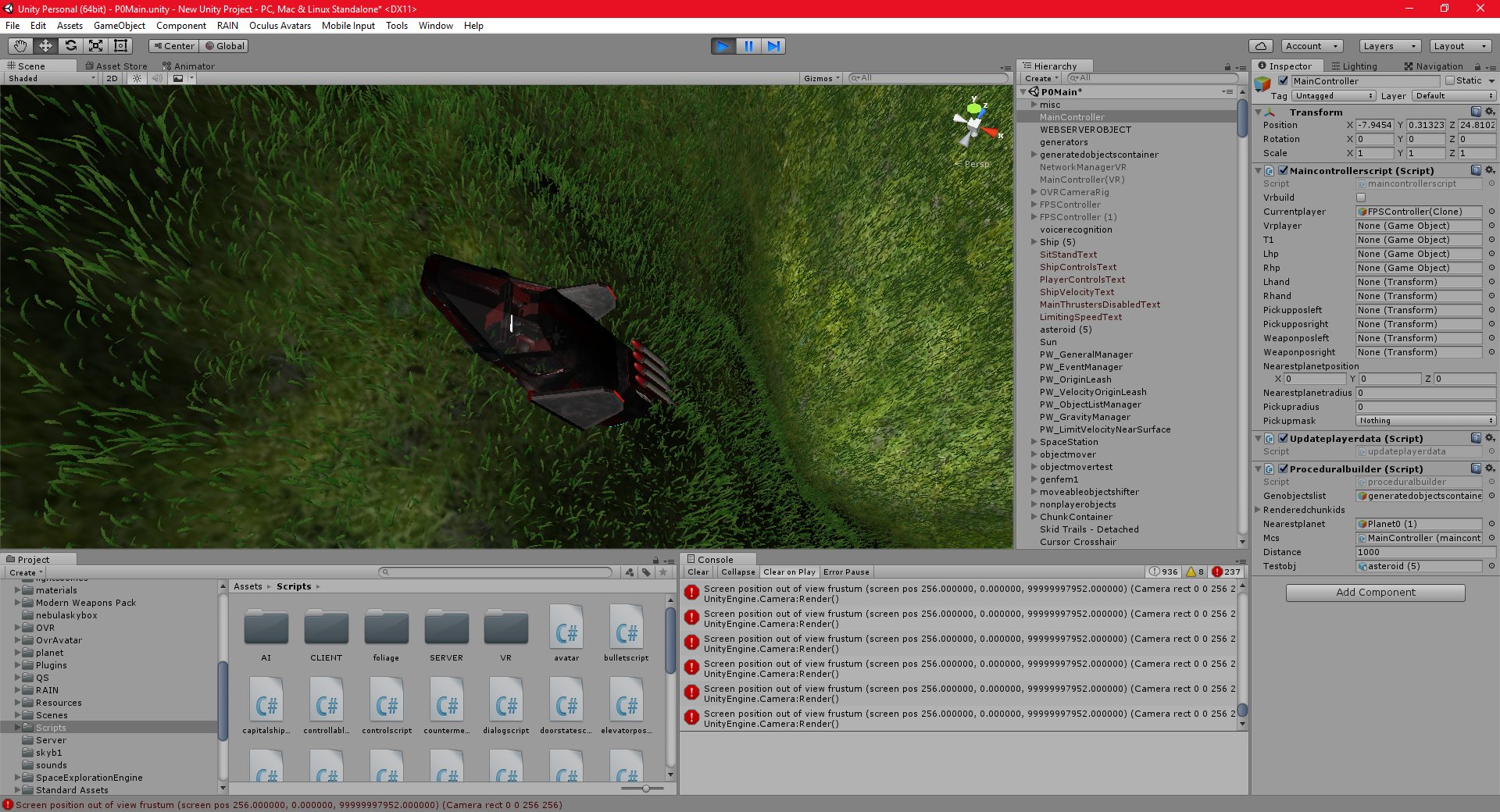Expand the OVRCameraRig hierarchy item
The height and width of the screenshot is (812, 1500).
(x=1034, y=192)
